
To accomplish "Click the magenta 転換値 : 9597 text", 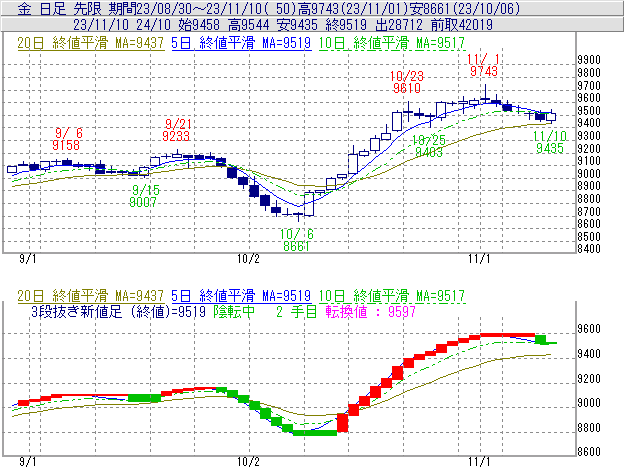I will (x=370, y=311).
